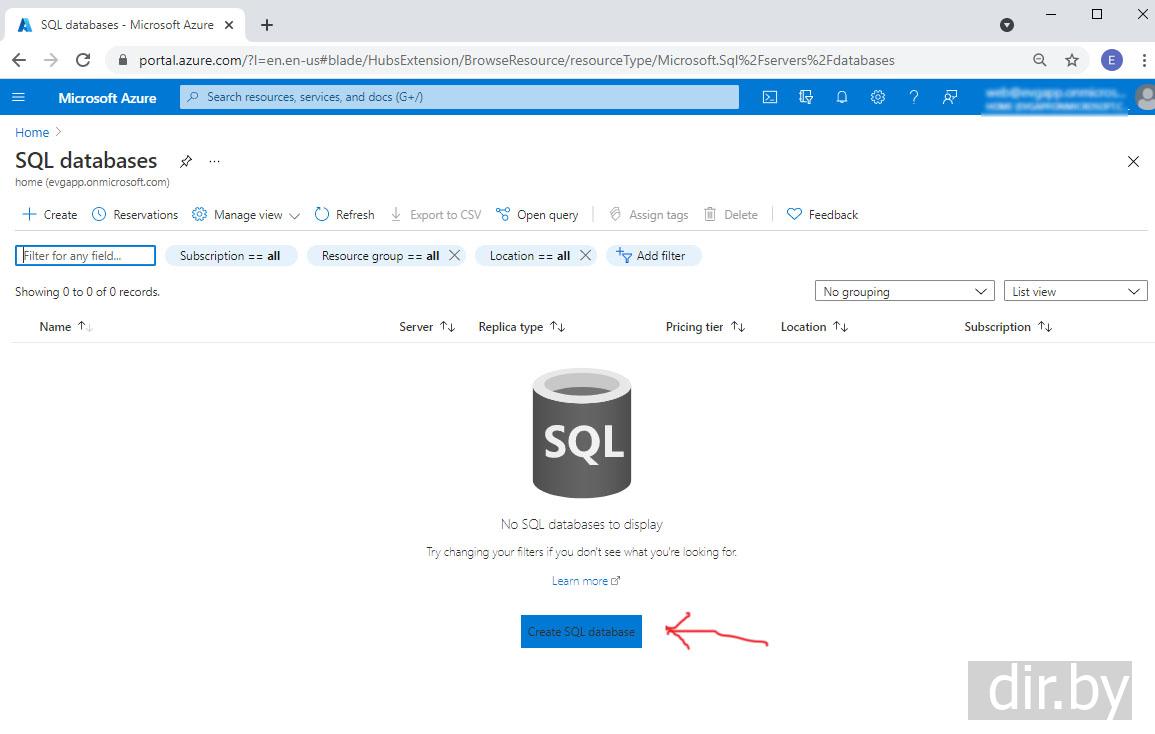Open the List view dropdown

[x=1074, y=291]
